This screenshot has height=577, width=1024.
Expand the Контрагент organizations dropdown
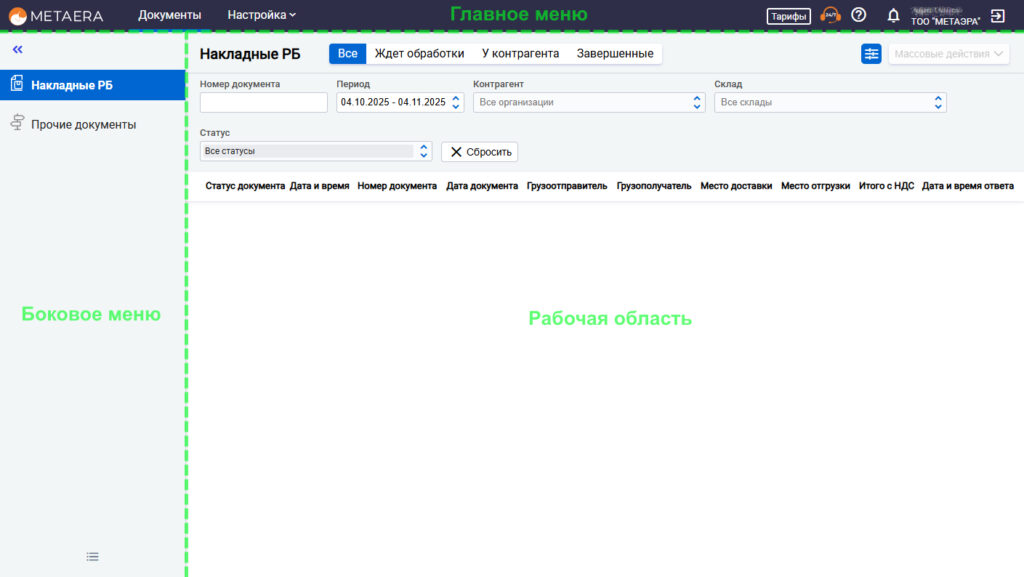click(x=588, y=102)
